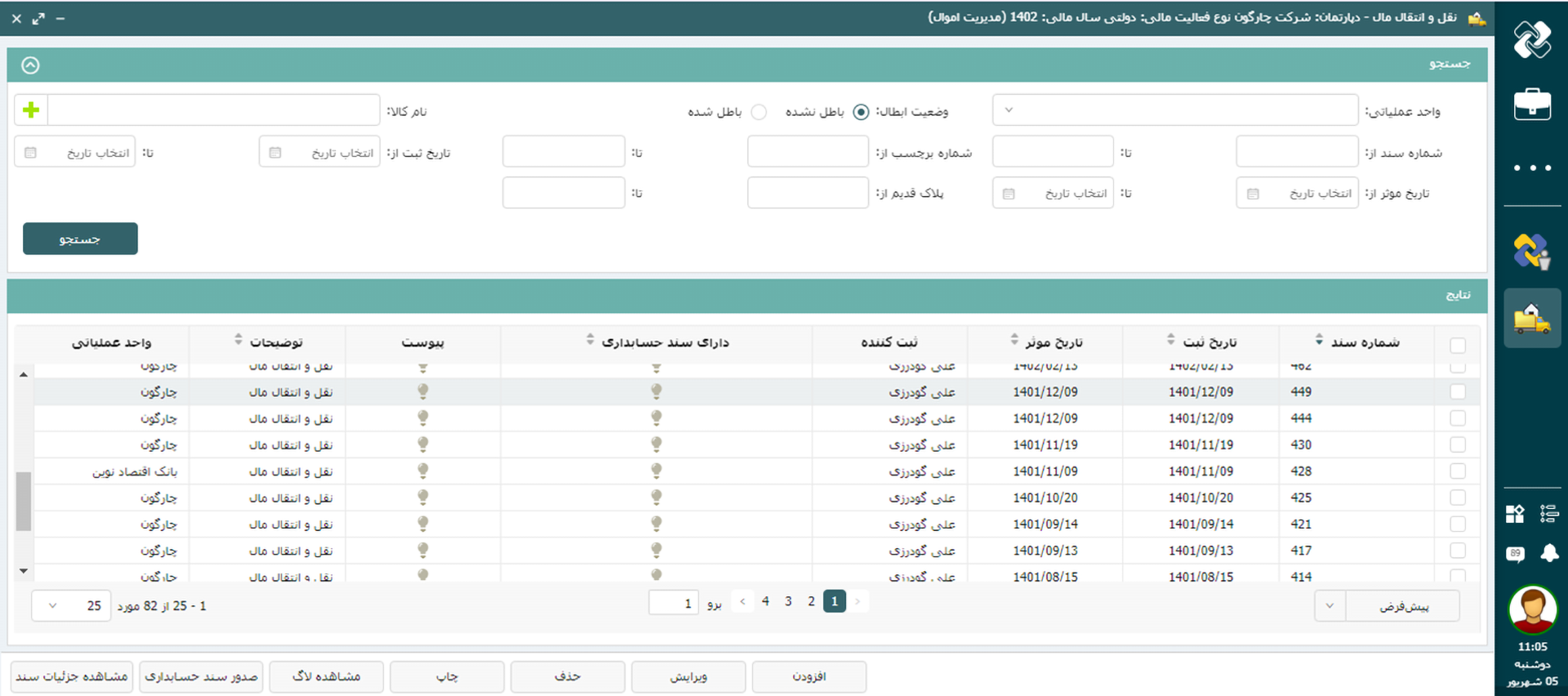Click the افزودن add button
The width and height of the screenshot is (1568, 696).
pos(808,676)
